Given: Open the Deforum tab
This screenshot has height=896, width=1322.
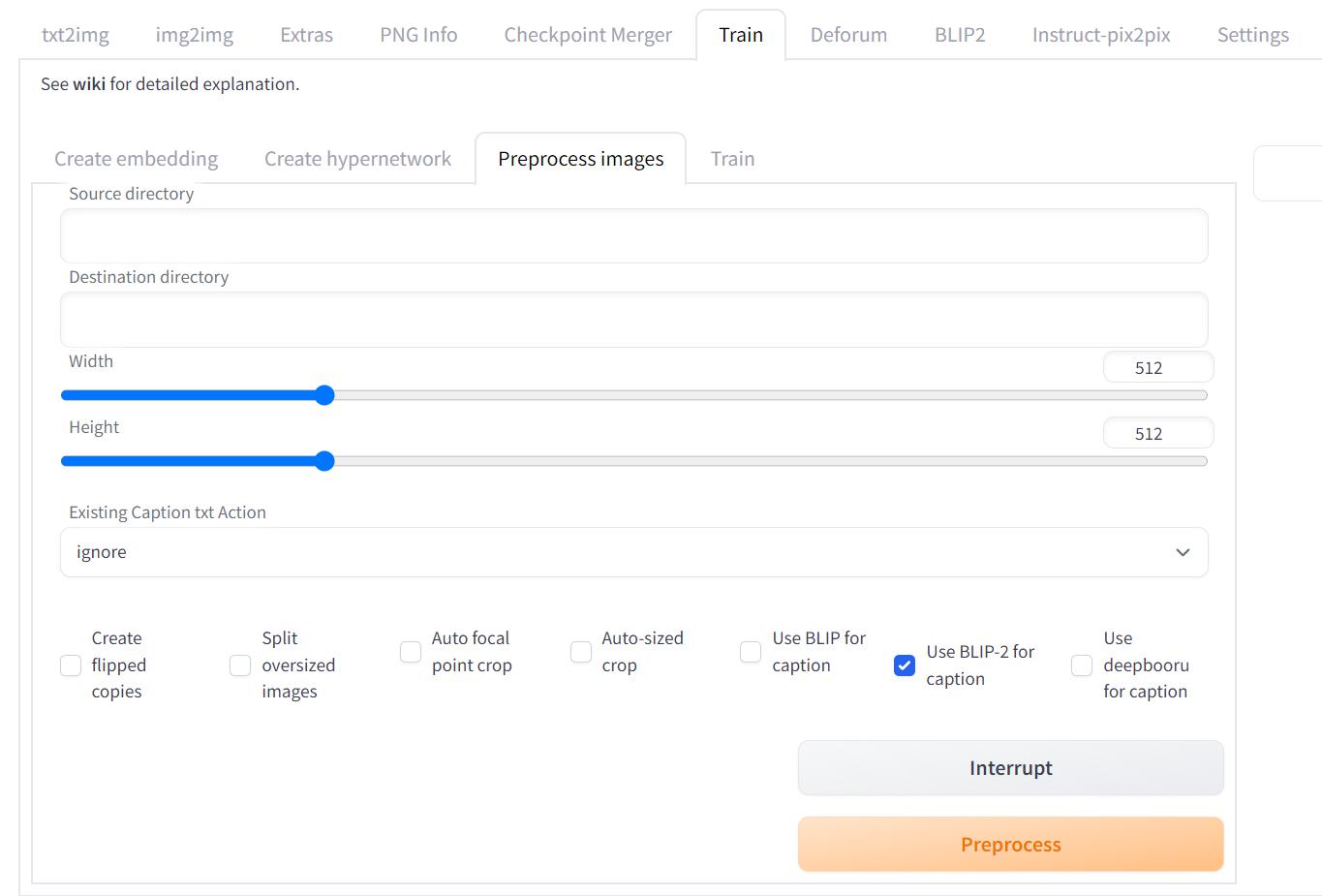Looking at the screenshot, I should pyautogui.click(x=848, y=34).
